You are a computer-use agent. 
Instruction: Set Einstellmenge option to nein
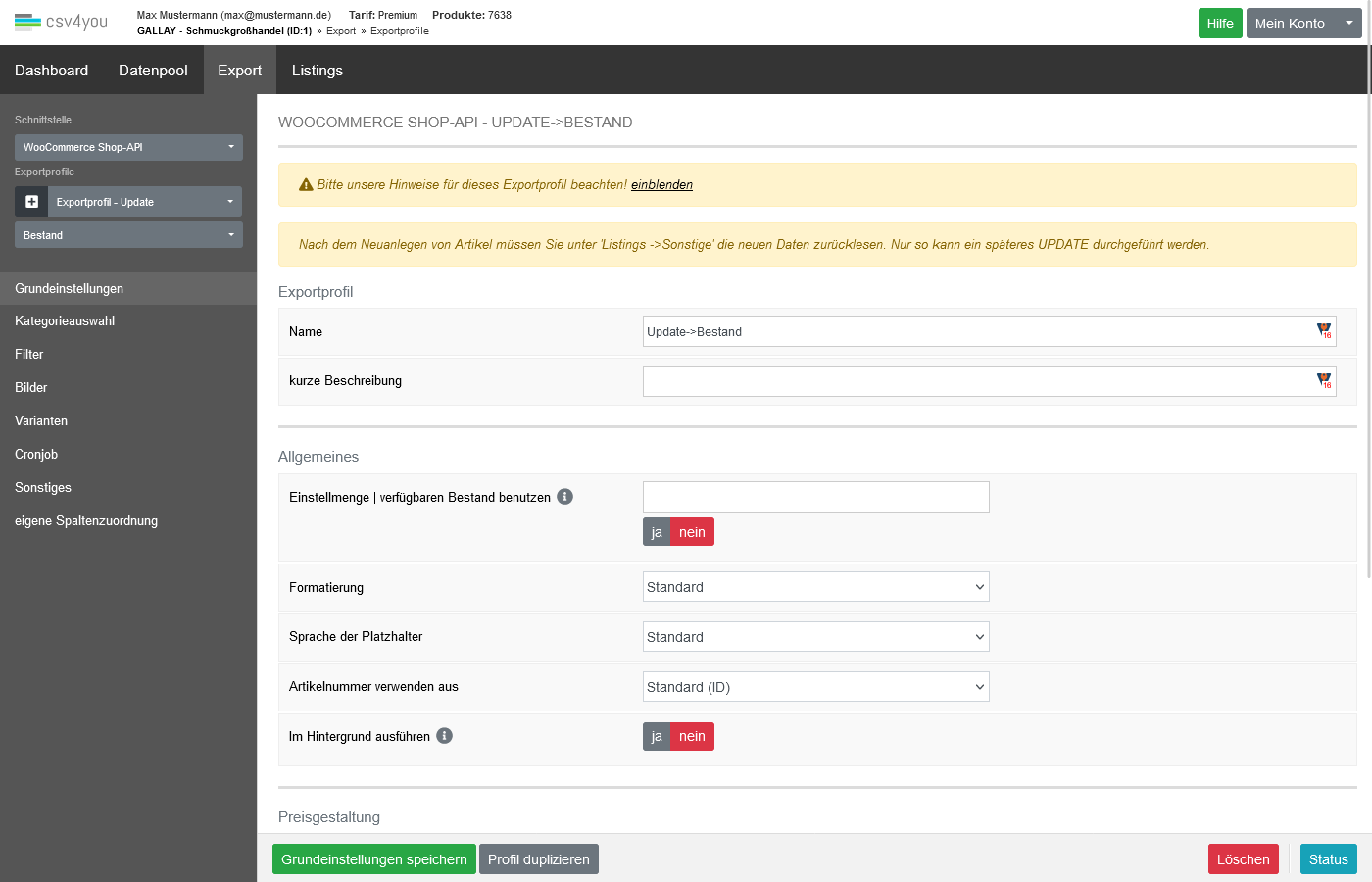[692, 532]
